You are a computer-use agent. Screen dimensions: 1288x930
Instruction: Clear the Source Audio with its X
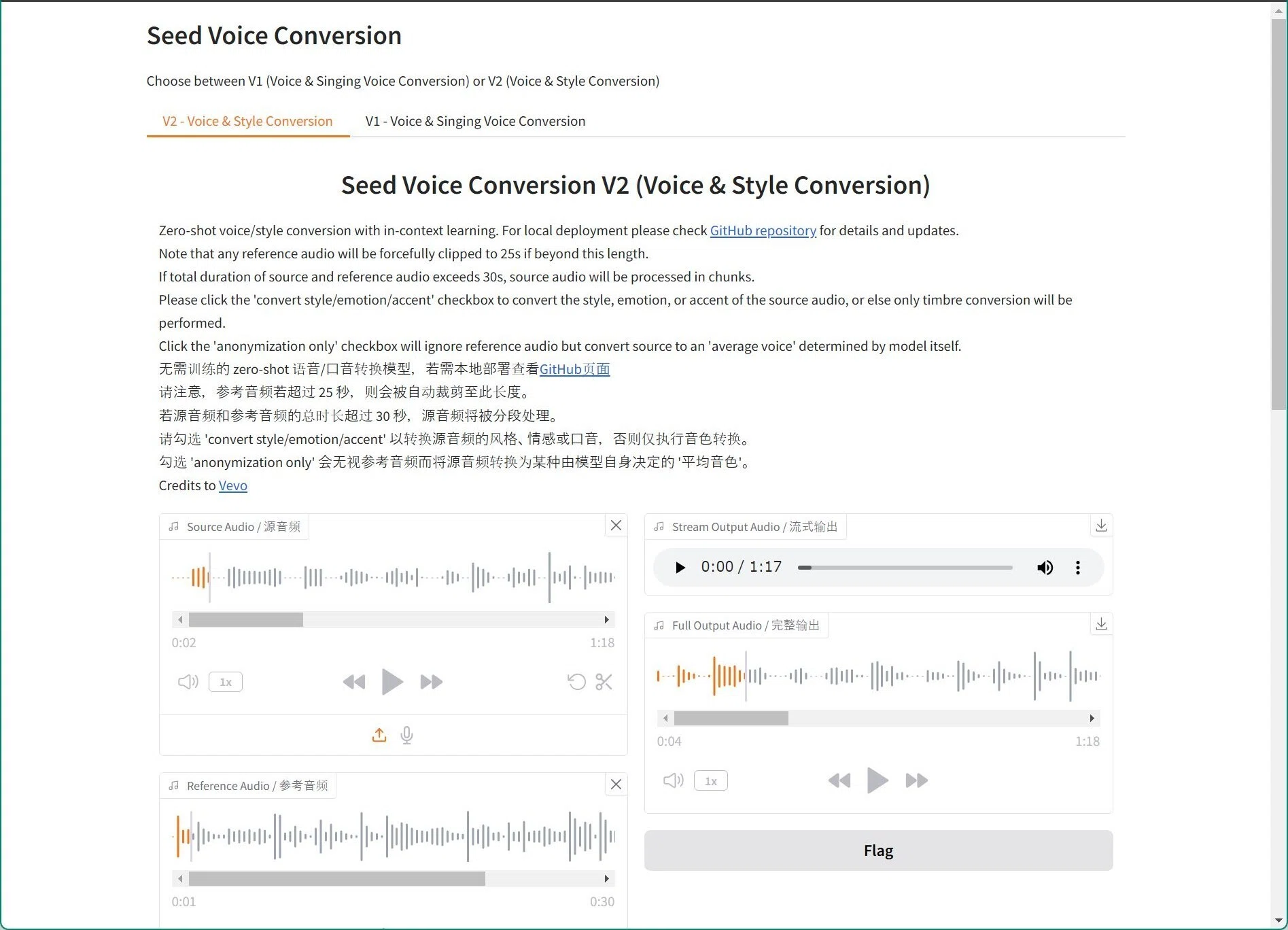(616, 526)
